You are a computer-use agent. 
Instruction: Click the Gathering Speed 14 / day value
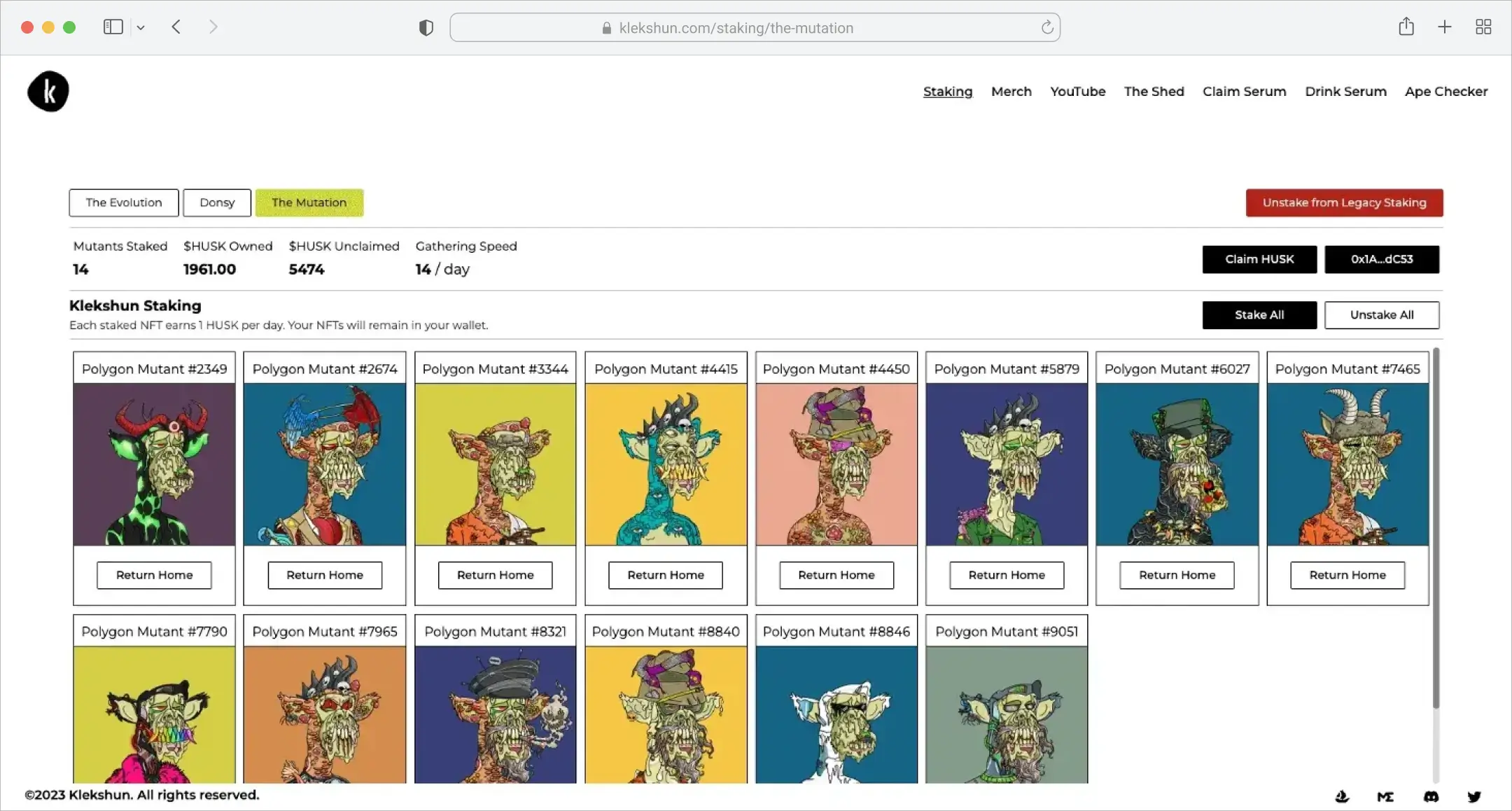point(442,270)
